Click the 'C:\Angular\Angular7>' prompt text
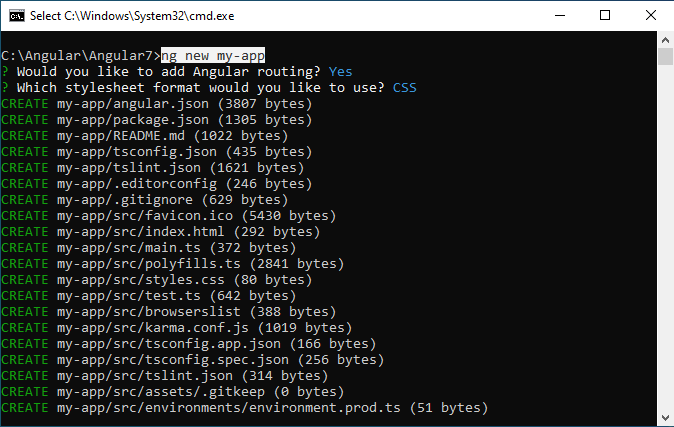This screenshot has width=674, height=427. (x=81, y=55)
